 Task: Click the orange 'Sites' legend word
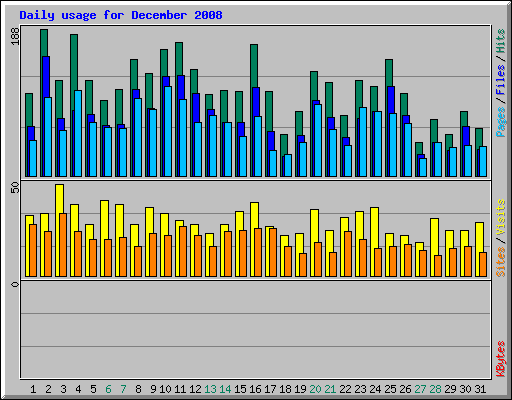pyautogui.click(x=500, y=262)
